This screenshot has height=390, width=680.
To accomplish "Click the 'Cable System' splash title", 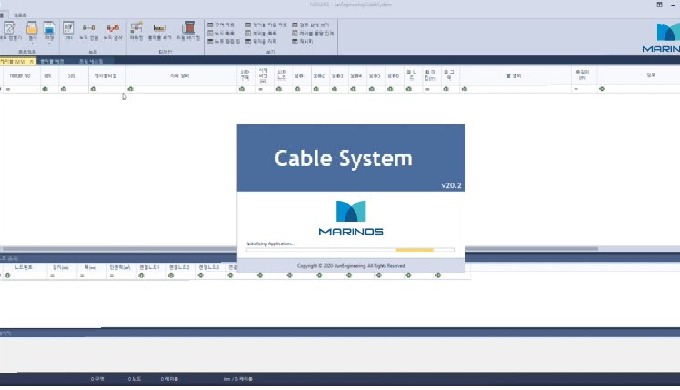I will [x=343, y=158].
